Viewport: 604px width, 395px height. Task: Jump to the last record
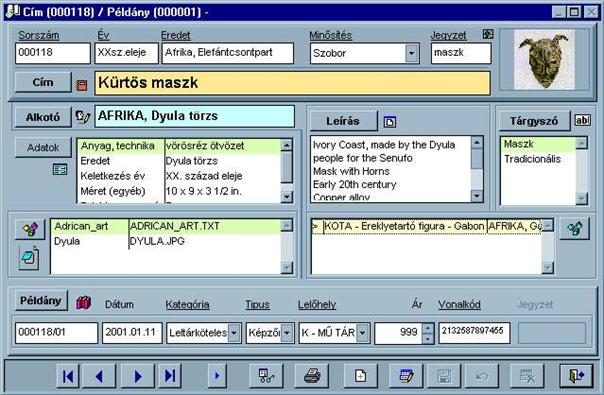(169, 376)
